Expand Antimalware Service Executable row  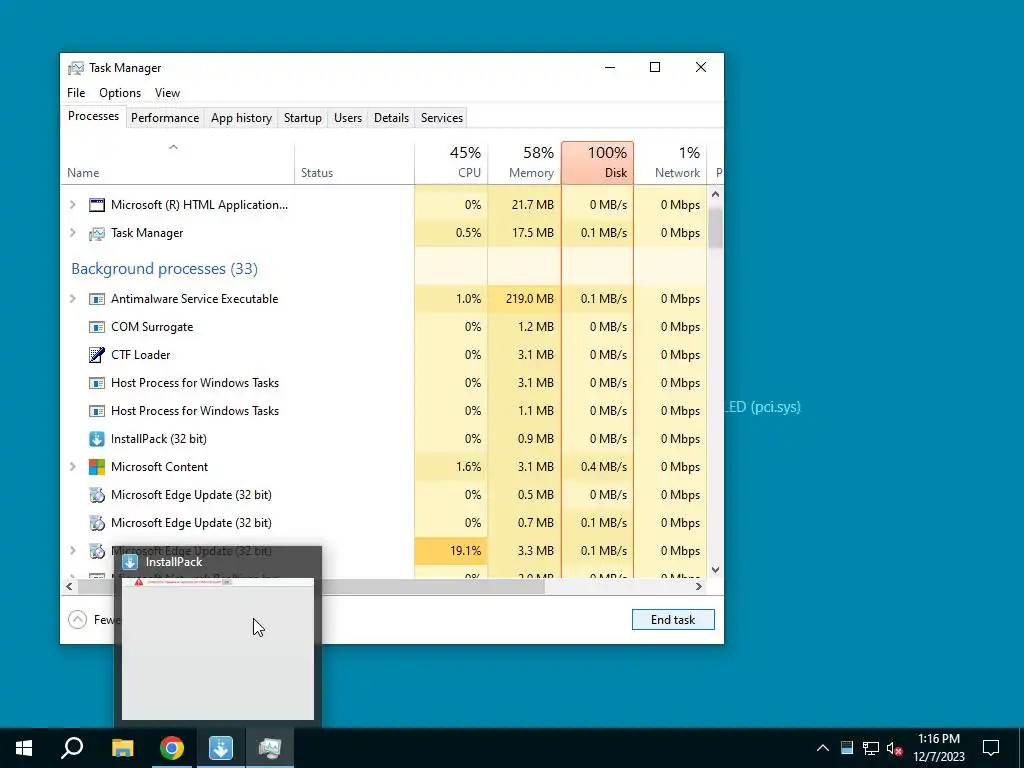[x=72, y=299]
